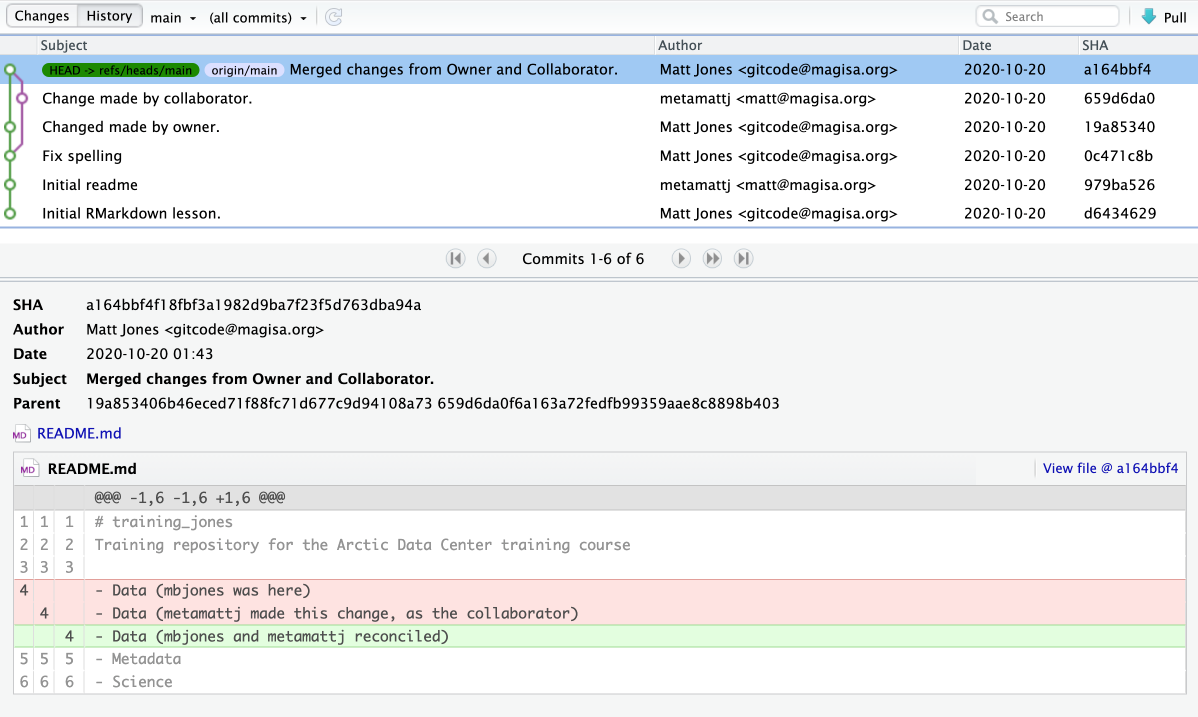The image size is (1198, 717).
Task: Jump to last page of commits
Action: 743,259
